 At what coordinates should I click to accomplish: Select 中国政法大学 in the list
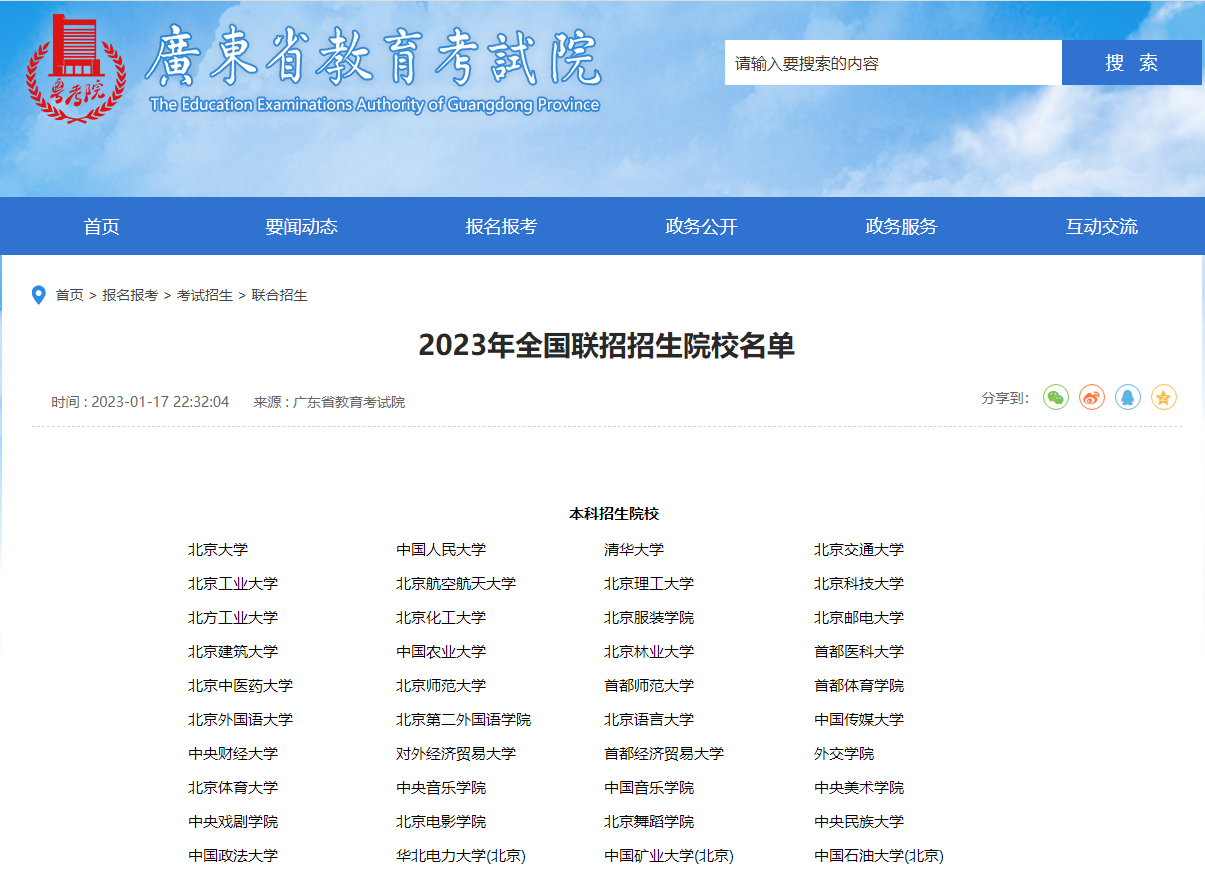pyautogui.click(x=233, y=856)
